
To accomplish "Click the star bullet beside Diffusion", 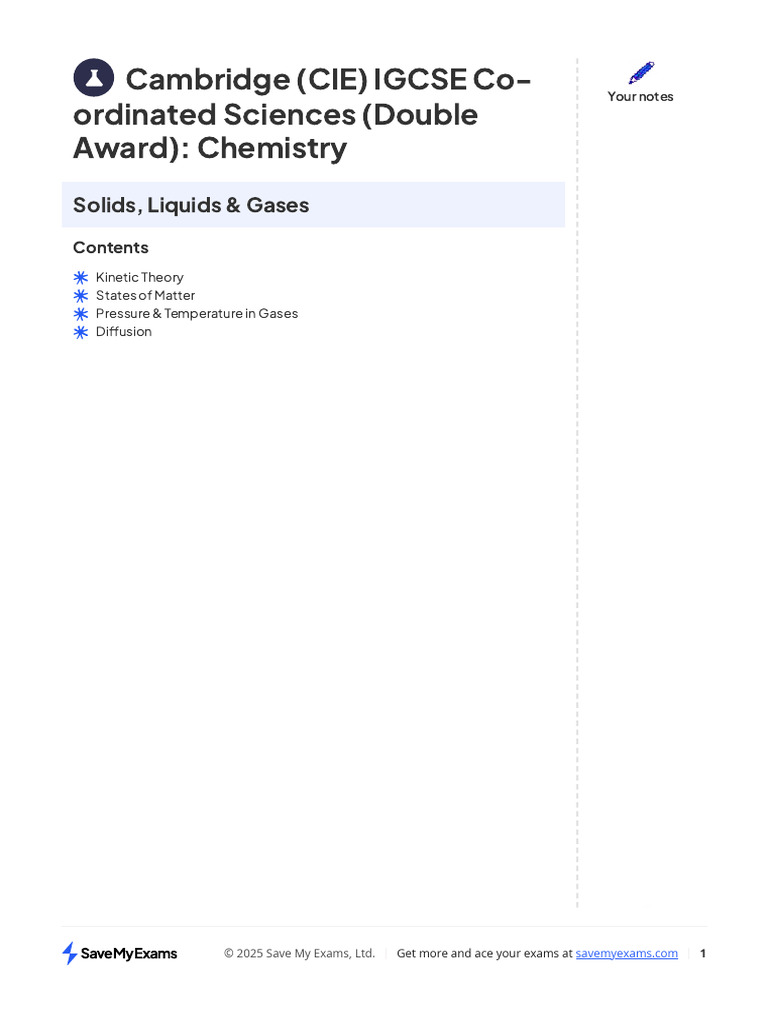I will click(81, 332).
